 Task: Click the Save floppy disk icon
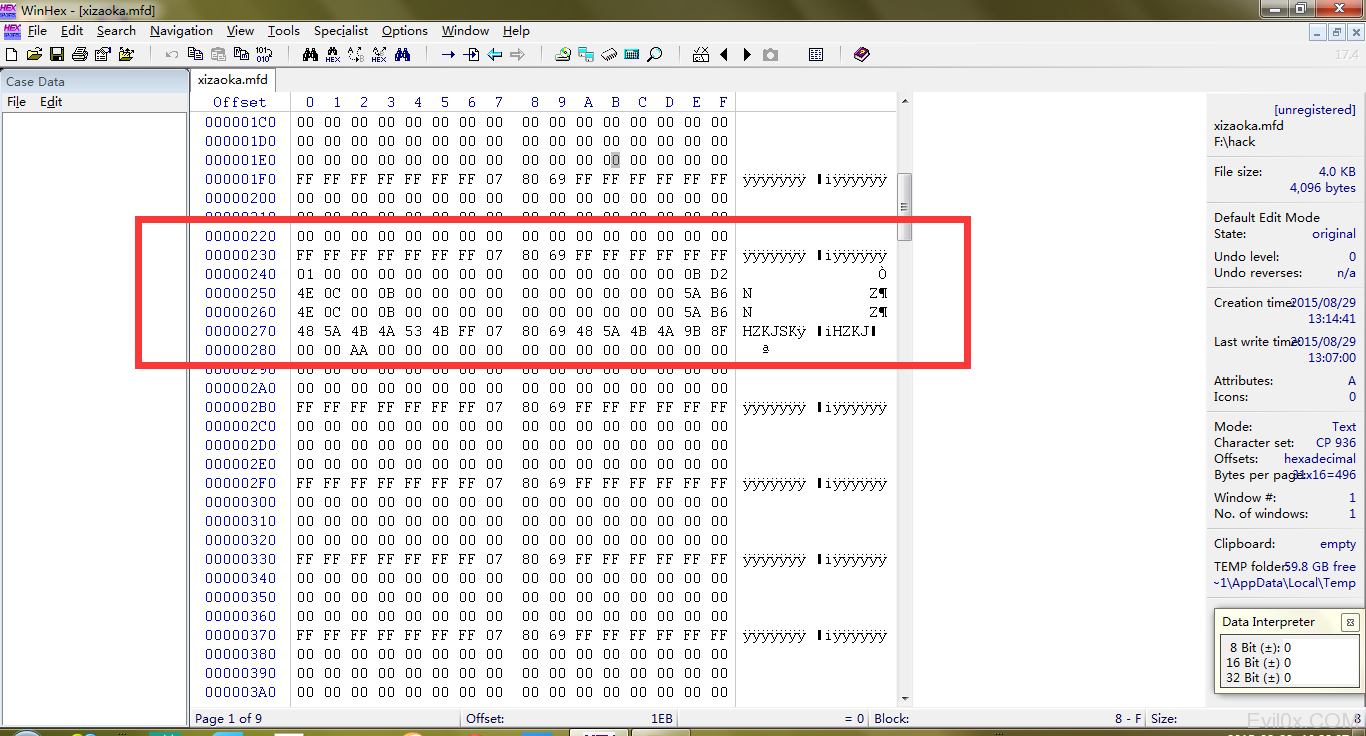[x=57, y=54]
